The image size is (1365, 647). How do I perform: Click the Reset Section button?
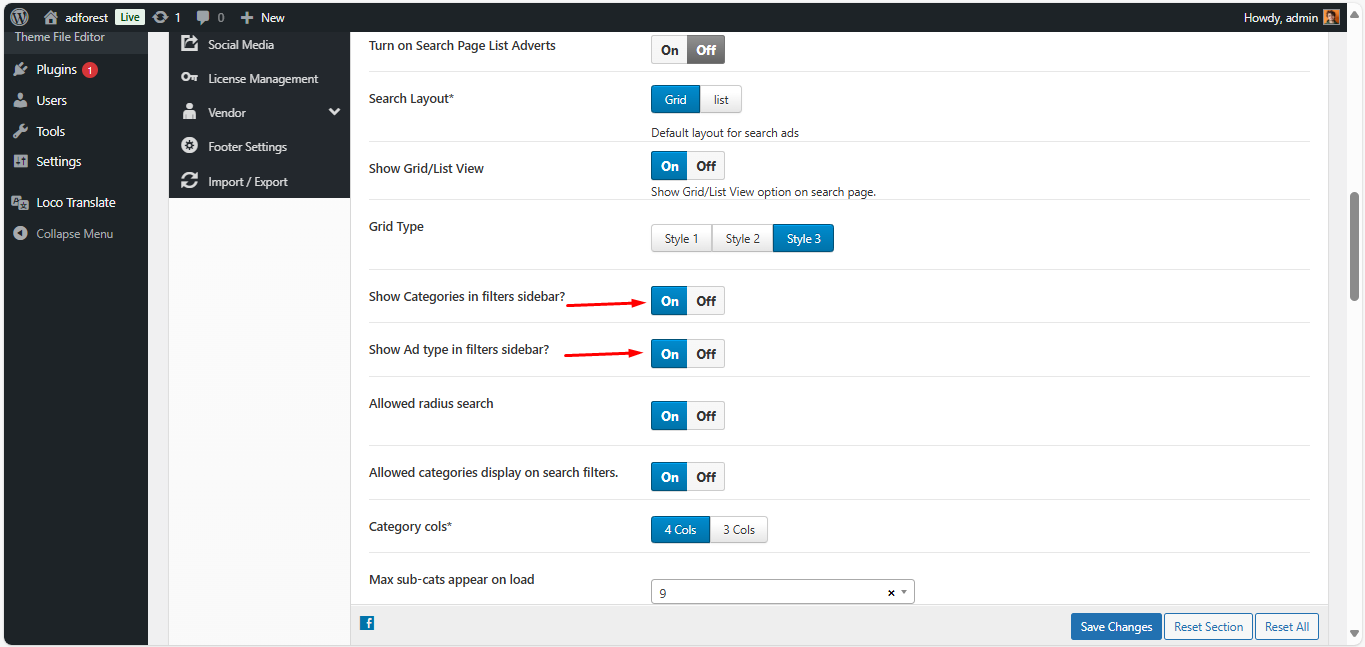click(x=1208, y=627)
